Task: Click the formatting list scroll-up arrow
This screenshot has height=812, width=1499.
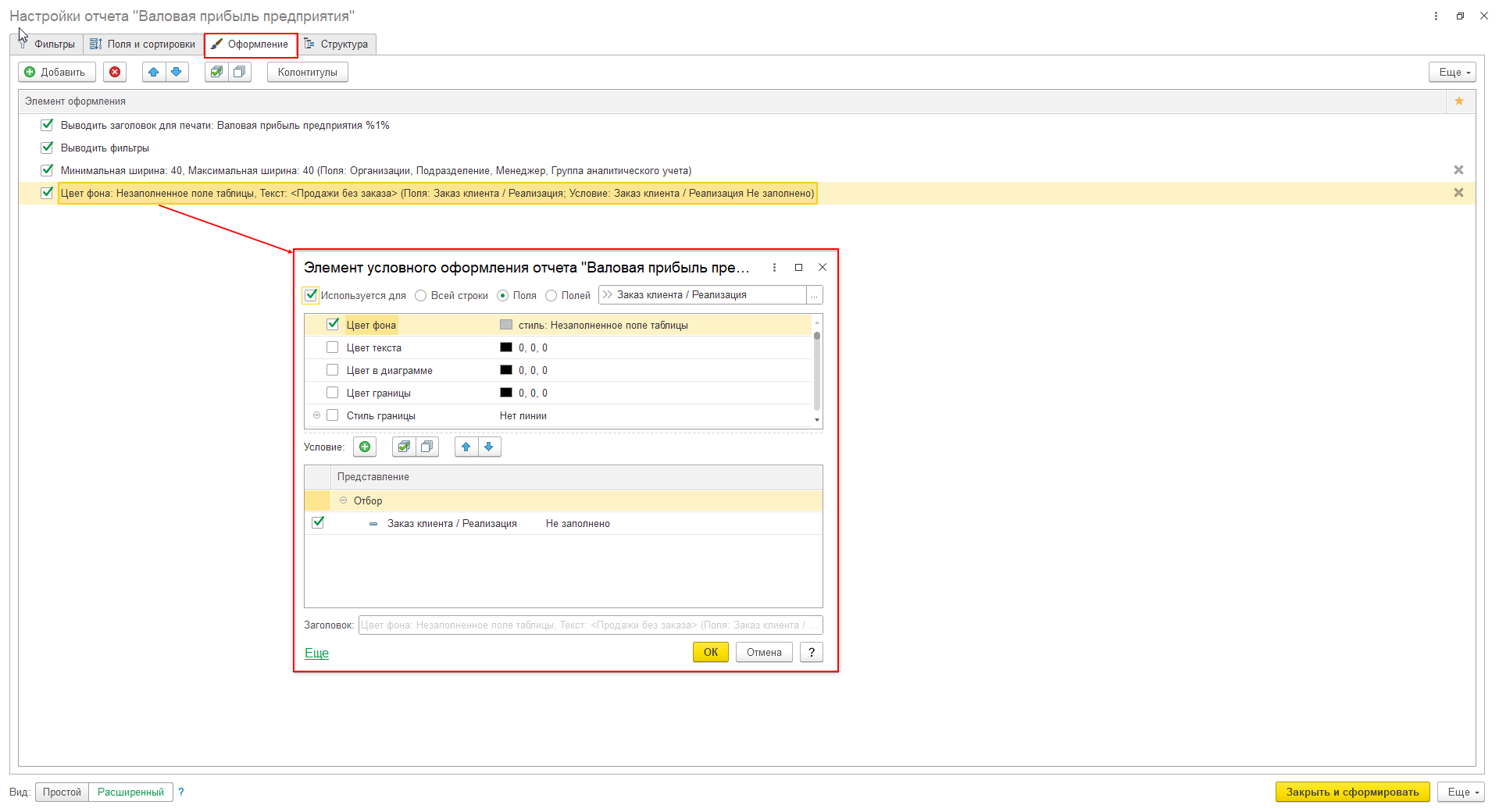Action: point(817,322)
